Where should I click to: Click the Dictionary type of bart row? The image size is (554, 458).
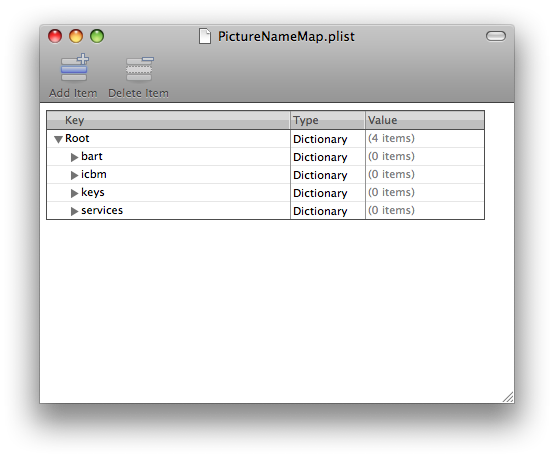(x=320, y=157)
